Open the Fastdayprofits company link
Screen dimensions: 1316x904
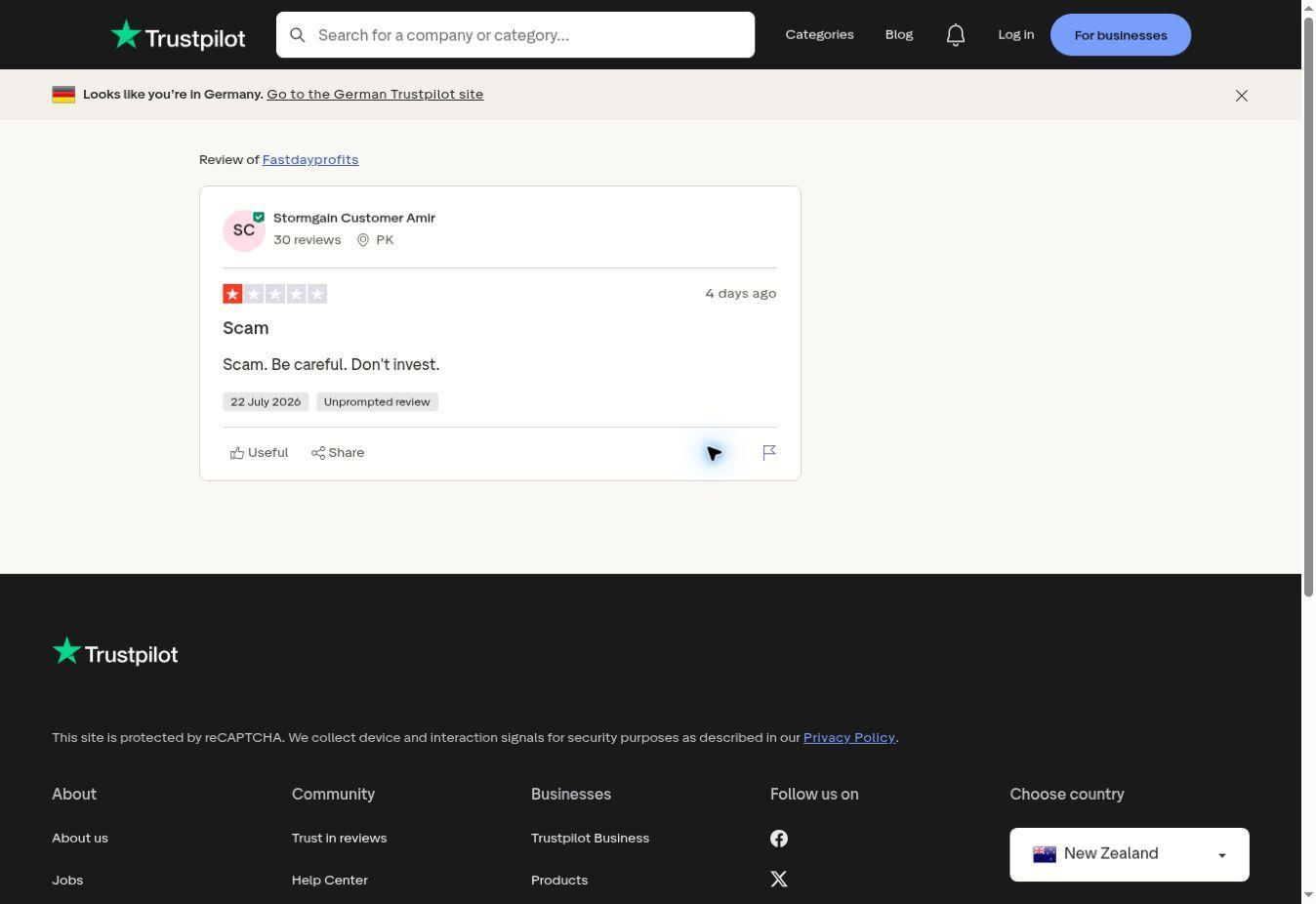[310, 160]
